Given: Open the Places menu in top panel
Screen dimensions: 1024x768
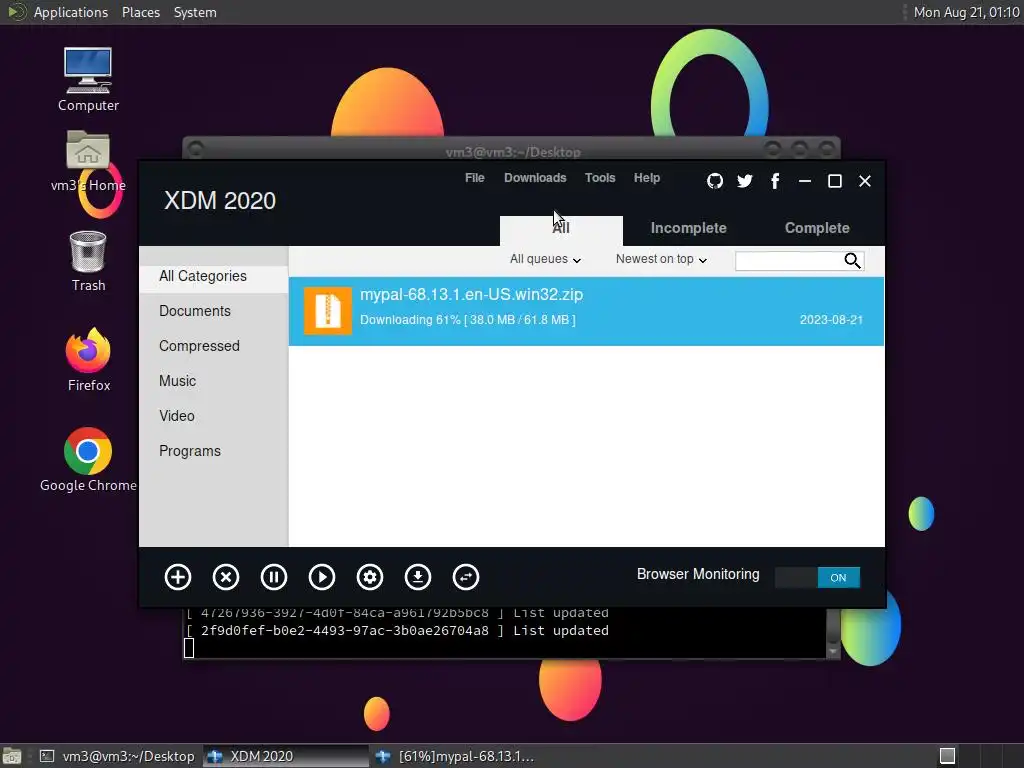Looking at the screenshot, I should point(141,12).
